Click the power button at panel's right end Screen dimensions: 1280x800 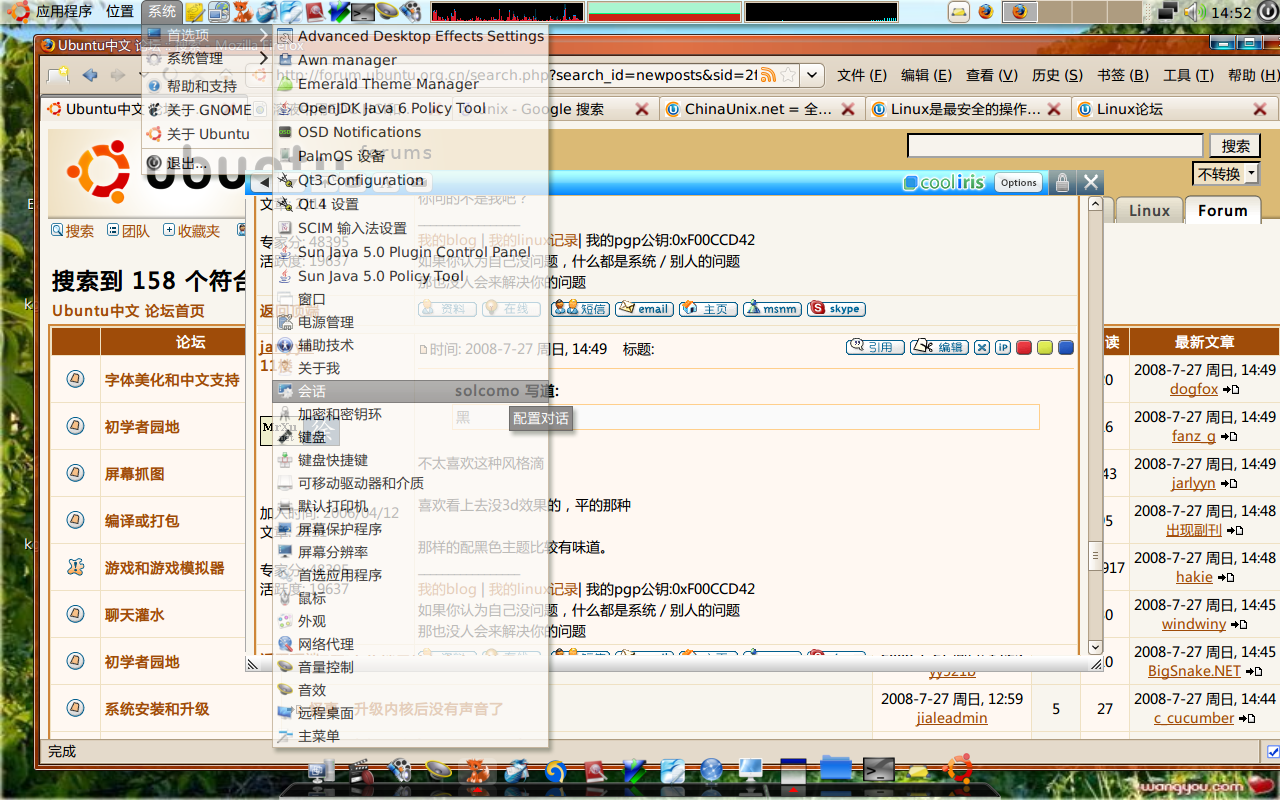click(1268, 12)
